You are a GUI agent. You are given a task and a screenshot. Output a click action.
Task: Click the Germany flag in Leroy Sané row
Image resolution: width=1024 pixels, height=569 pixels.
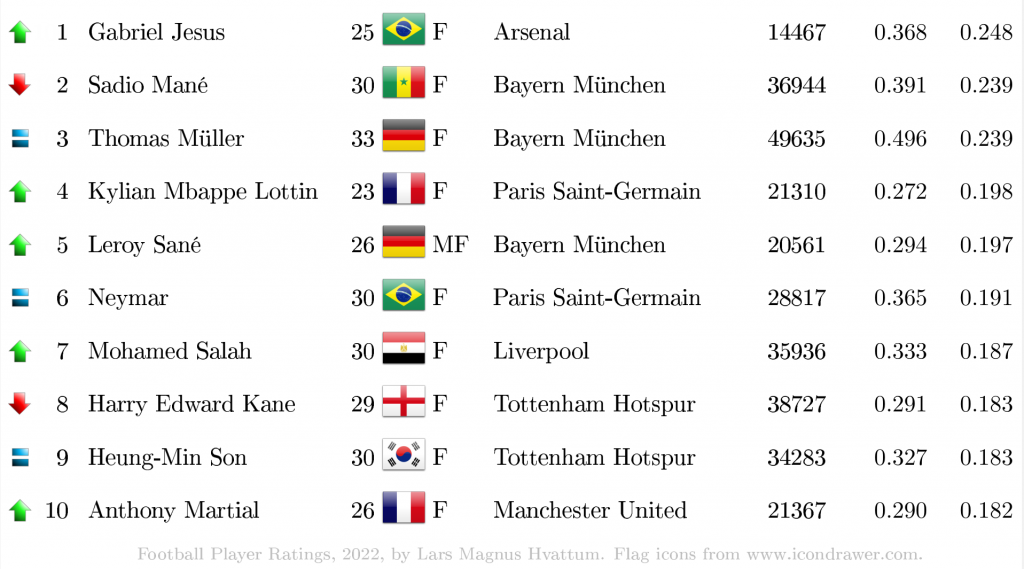(404, 242)
